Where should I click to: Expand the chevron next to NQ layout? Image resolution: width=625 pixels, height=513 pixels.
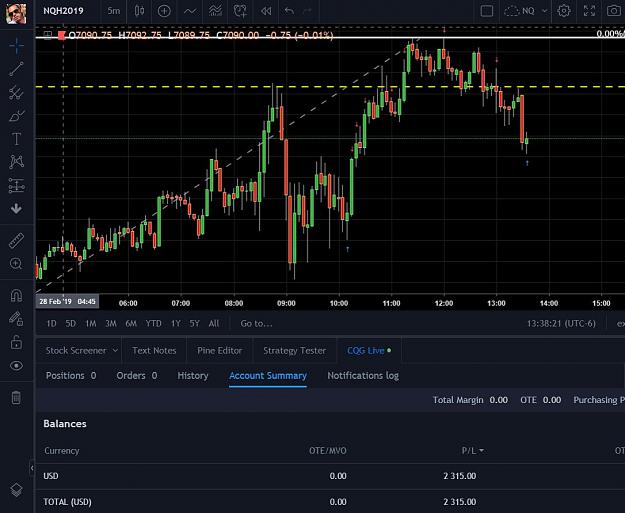(x=544, y=11)
